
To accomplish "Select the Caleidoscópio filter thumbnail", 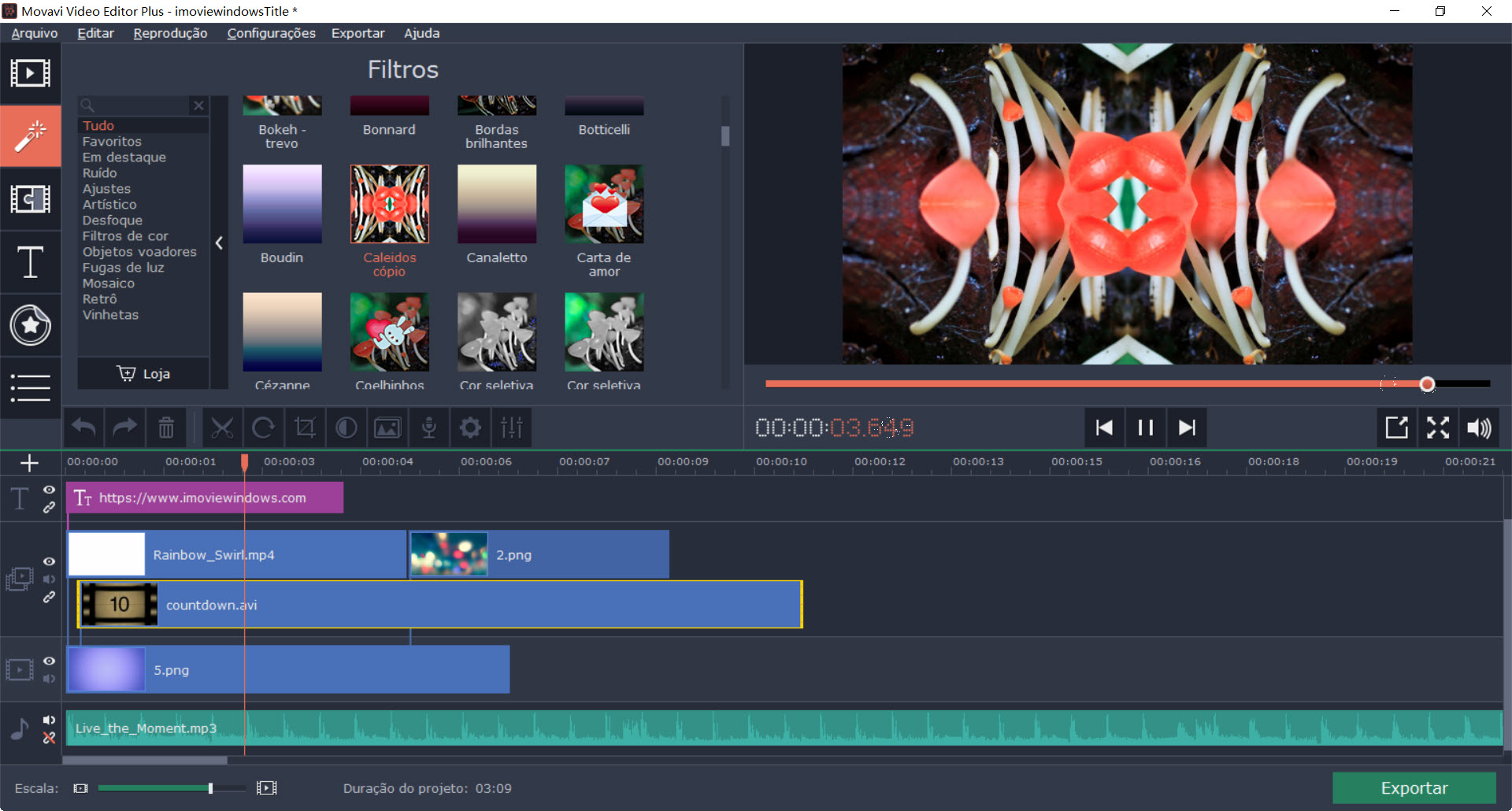I will (389, 204).
